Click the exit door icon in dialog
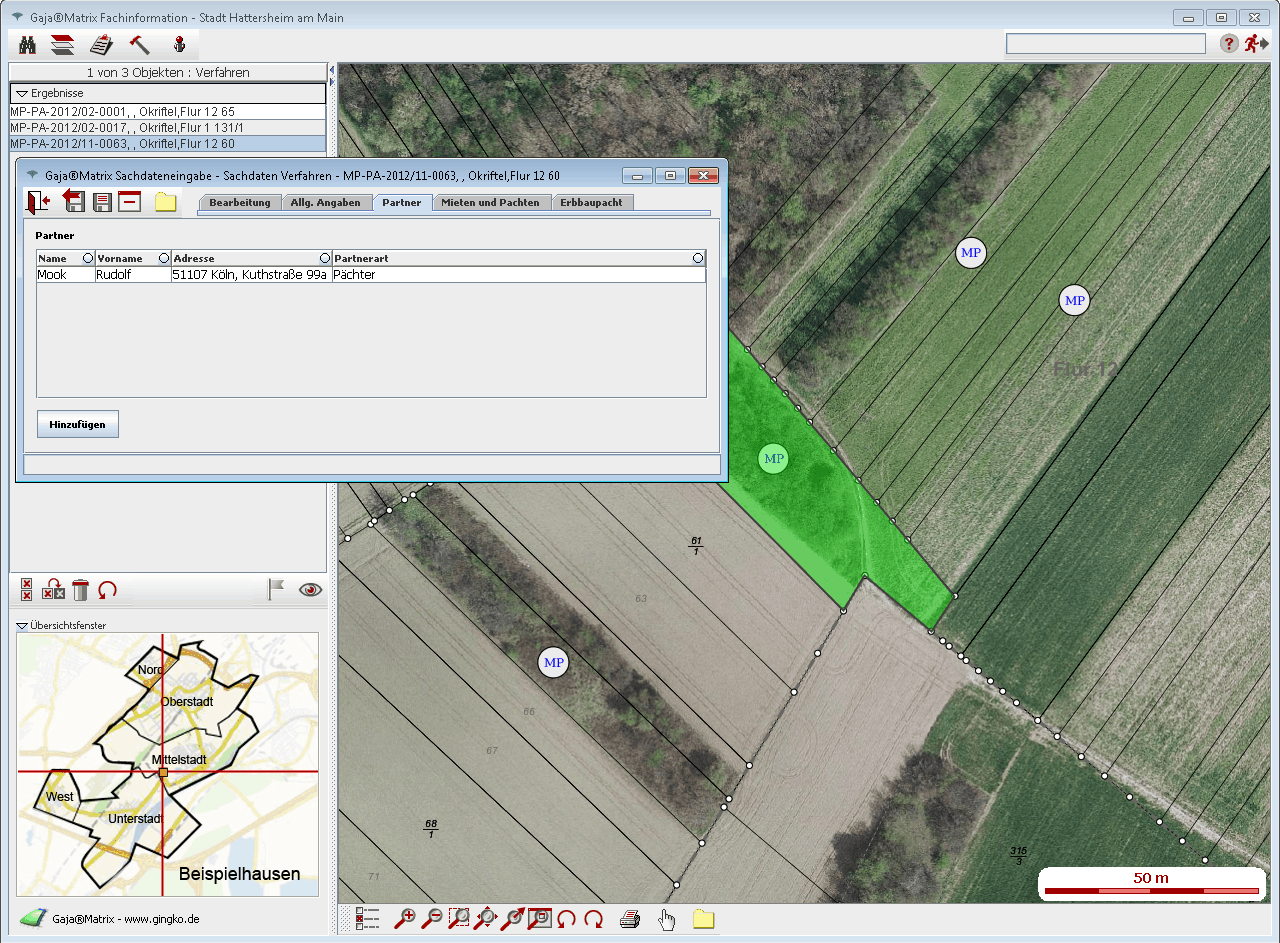 tap(39, 202)
